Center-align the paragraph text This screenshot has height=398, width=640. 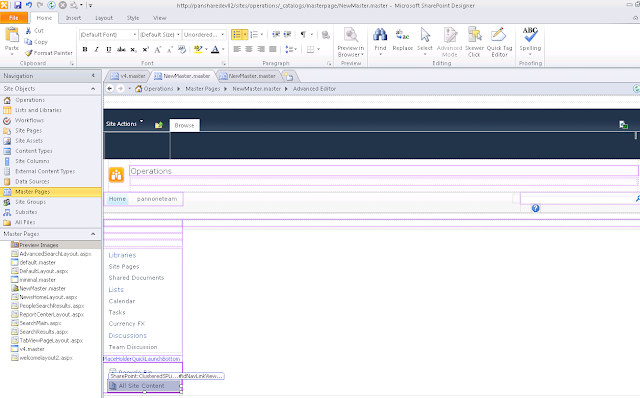[x=249, y=49]
